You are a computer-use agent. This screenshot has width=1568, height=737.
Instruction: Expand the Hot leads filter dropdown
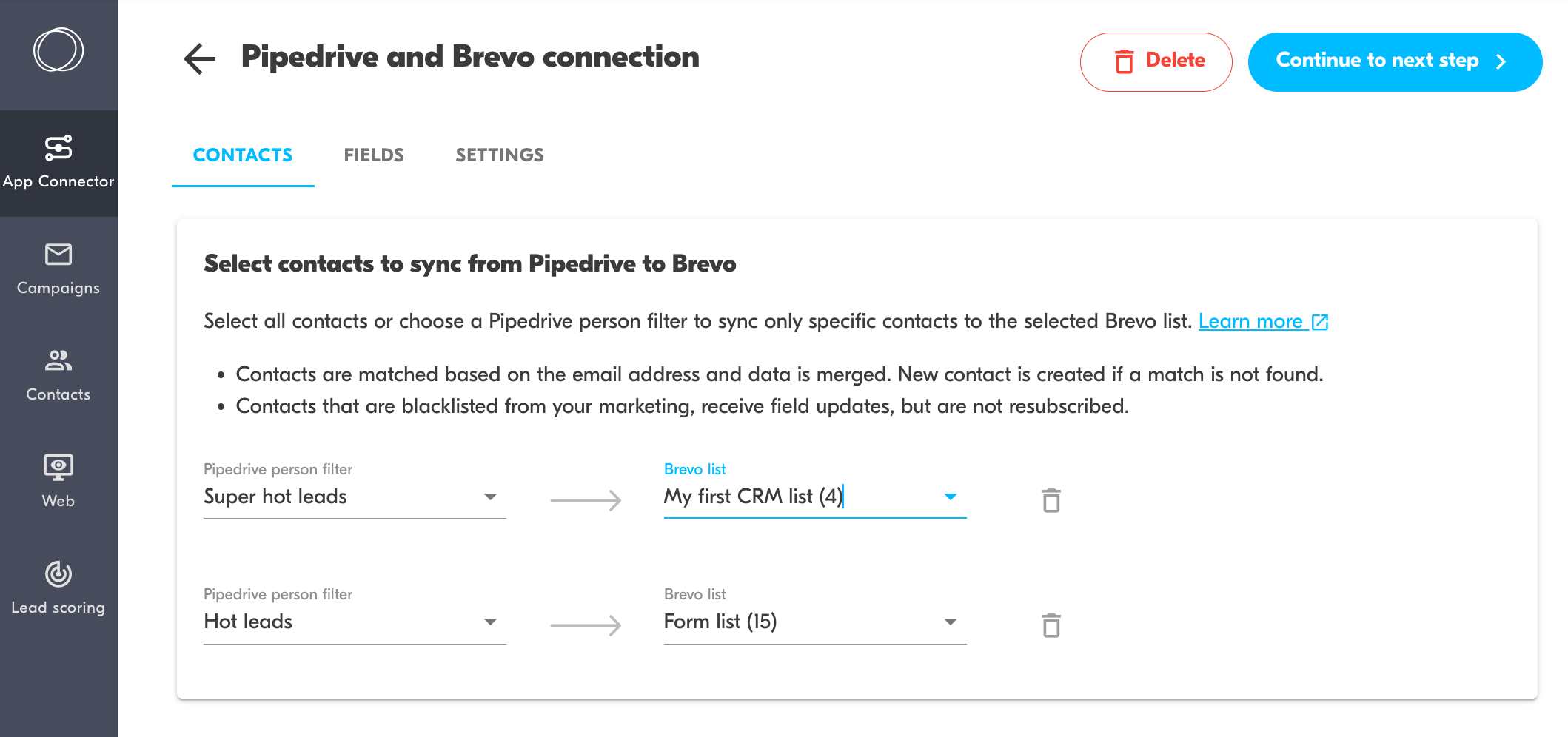click(x=490, y=622)
